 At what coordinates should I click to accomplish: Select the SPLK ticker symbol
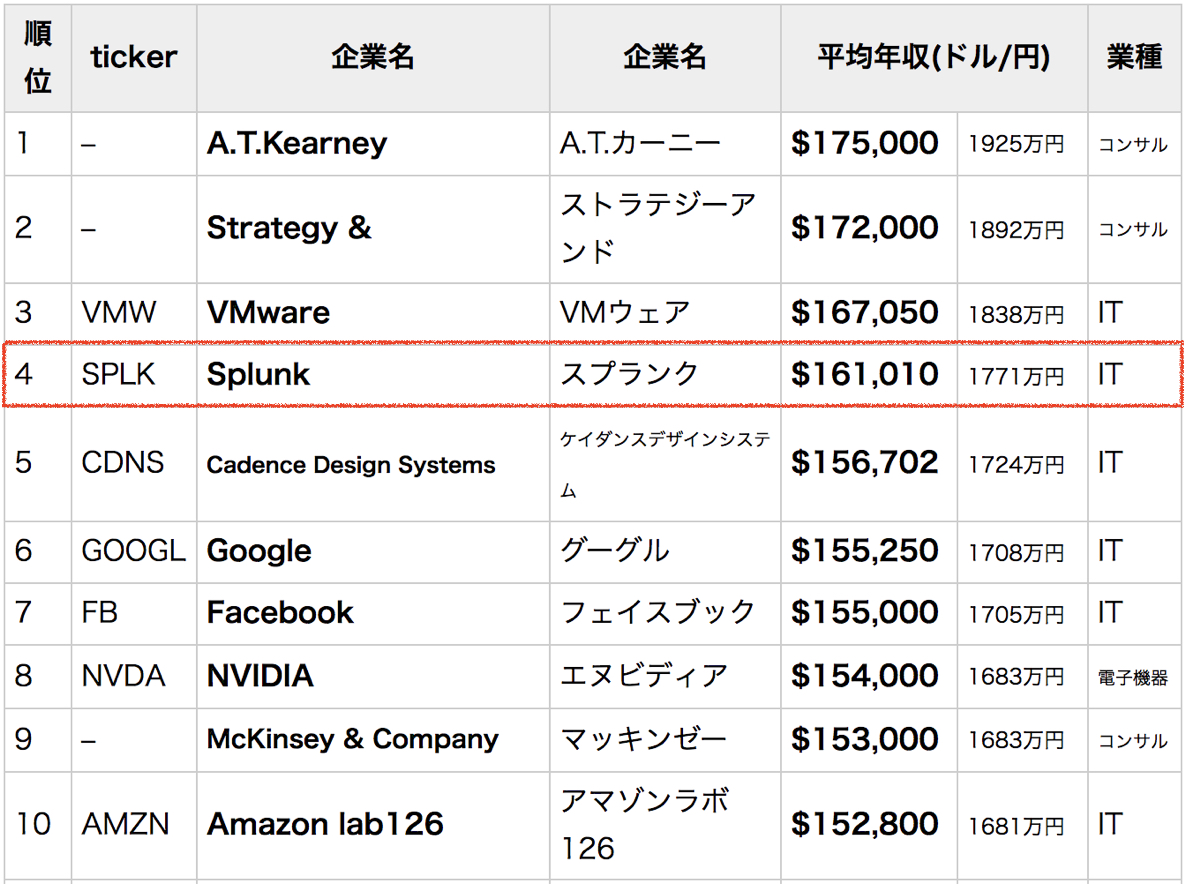[118, 374]
